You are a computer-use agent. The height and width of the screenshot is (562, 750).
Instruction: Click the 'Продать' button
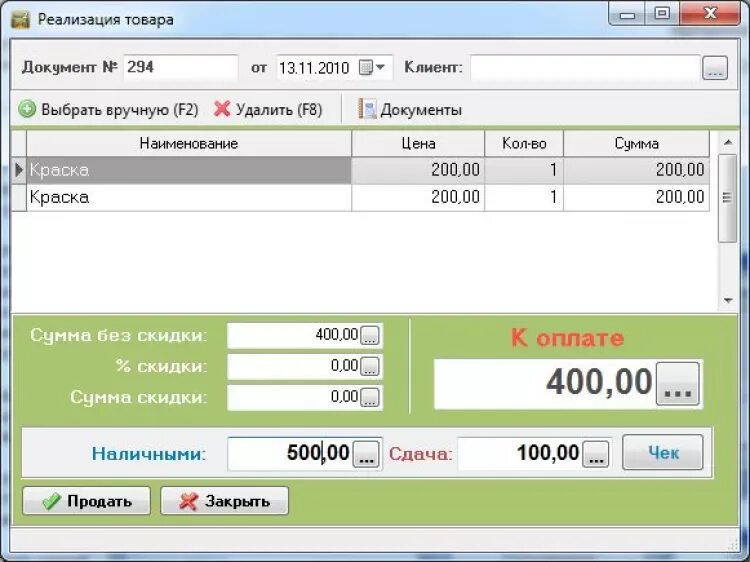tap(87, 501)
